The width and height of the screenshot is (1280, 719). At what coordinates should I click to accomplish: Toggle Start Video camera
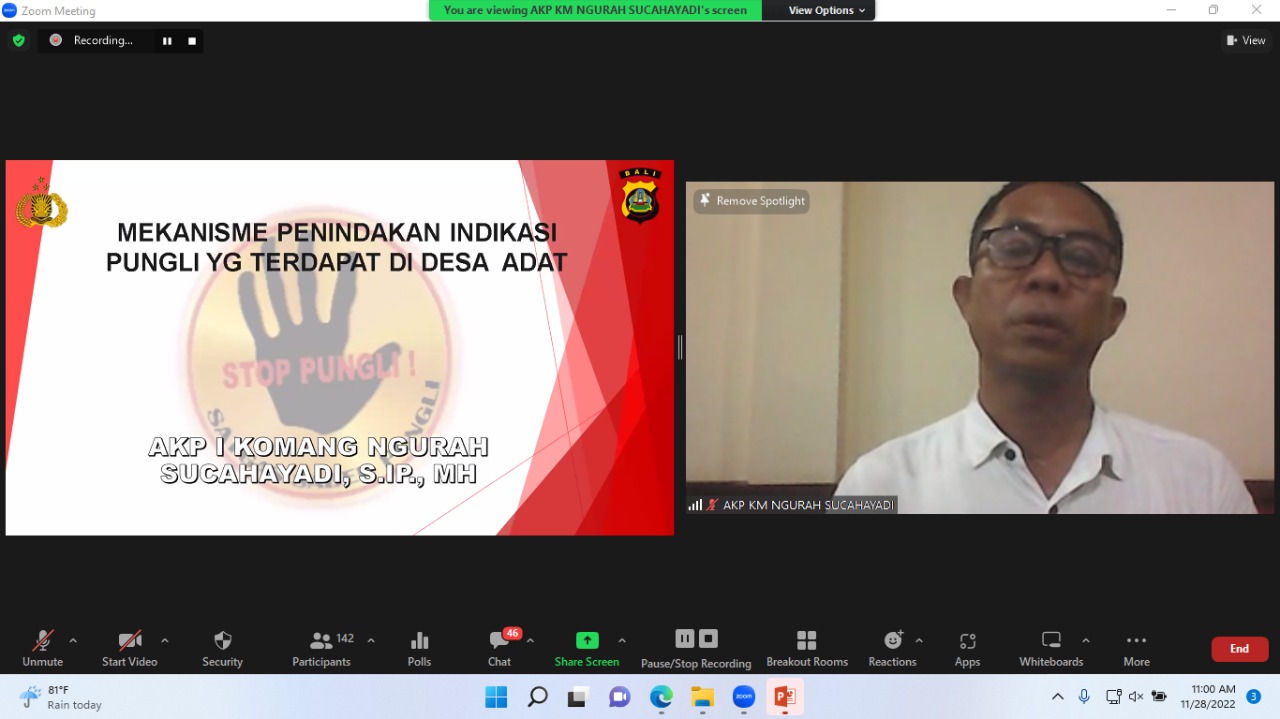[130, 649]
